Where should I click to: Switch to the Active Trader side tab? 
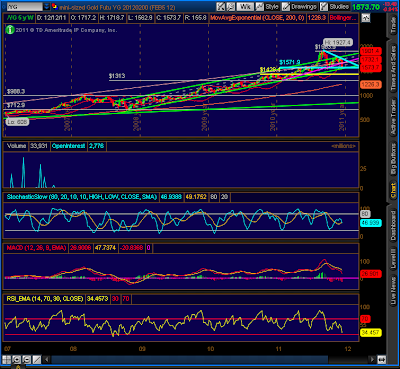[x=394, y=117]
